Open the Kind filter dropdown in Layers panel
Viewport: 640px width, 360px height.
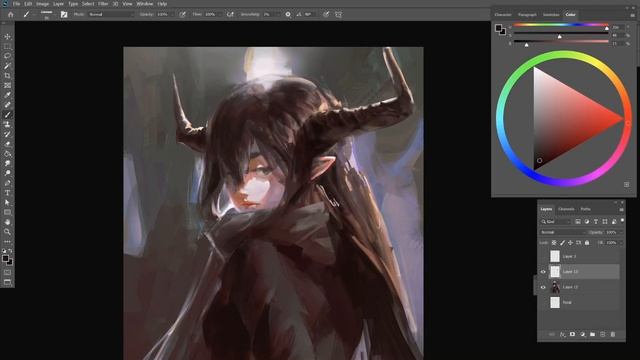point(556,222)
